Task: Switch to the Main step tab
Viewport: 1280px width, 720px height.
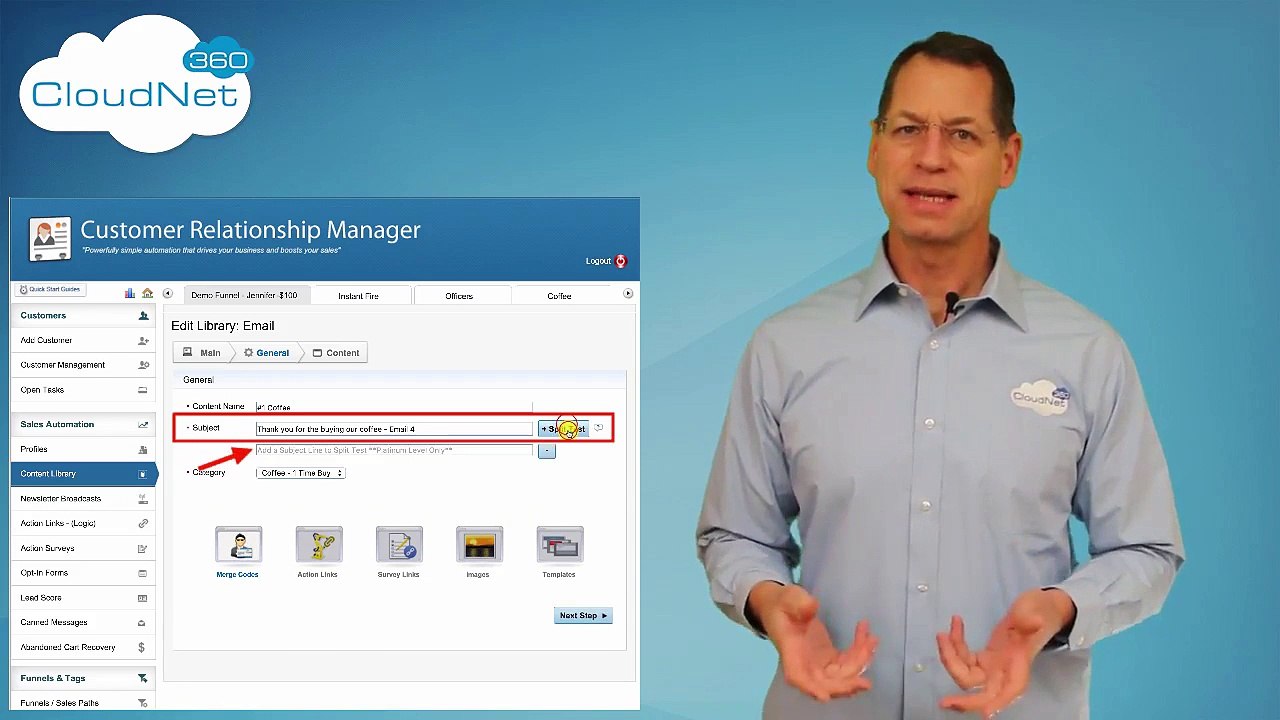Action: point(202,353)
